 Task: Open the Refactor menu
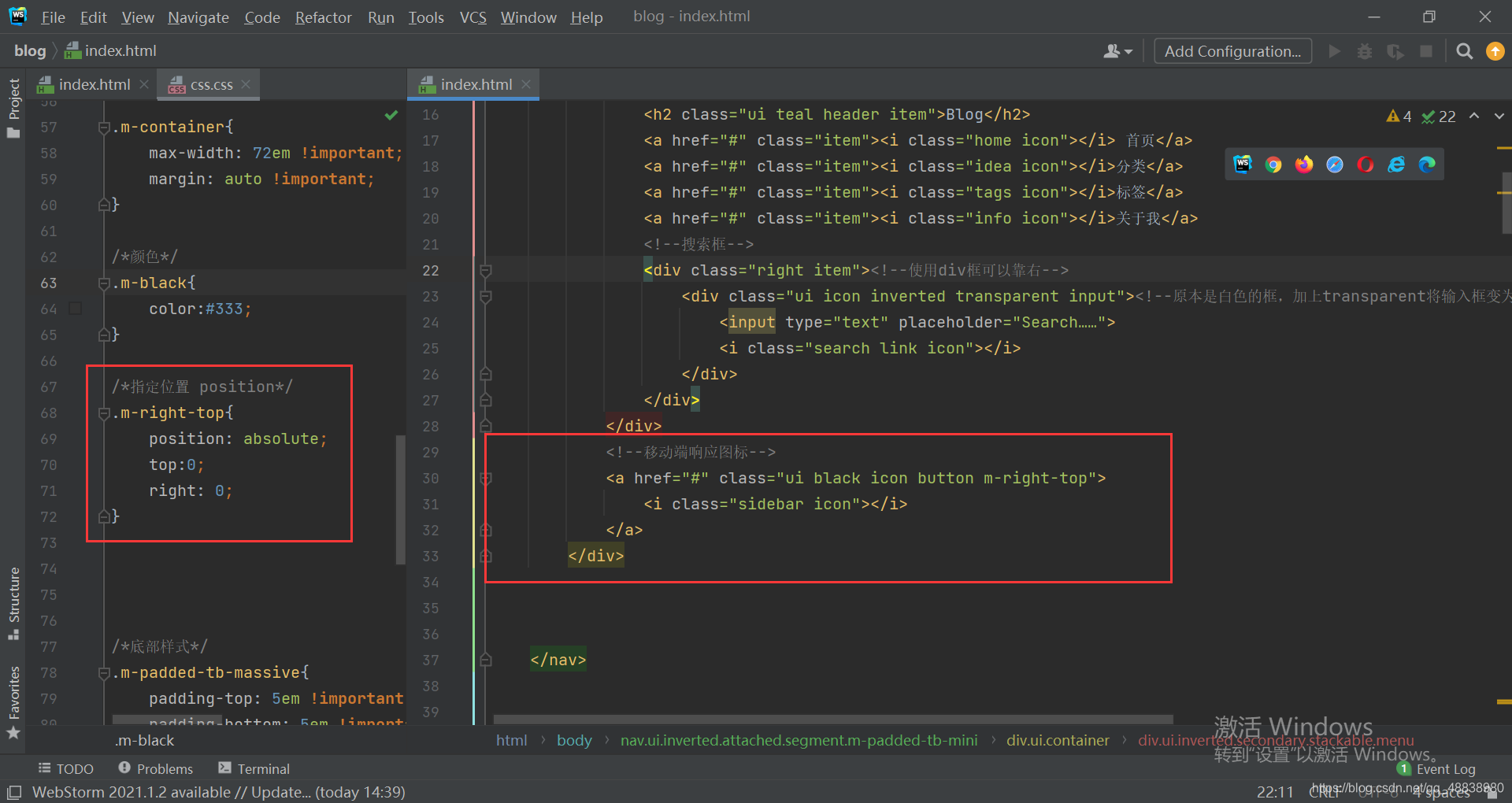(323, 17)
